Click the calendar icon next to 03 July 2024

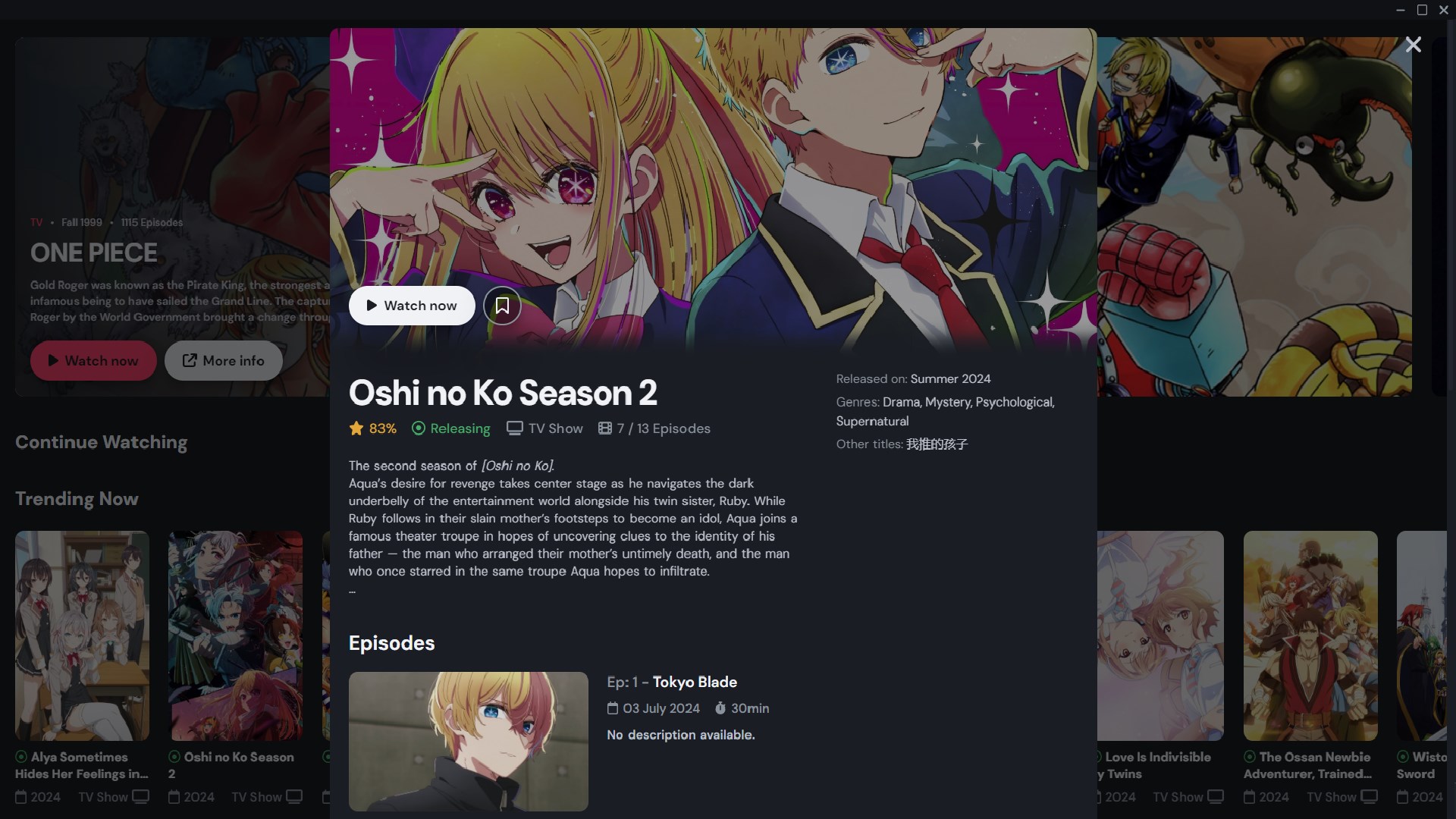[613, 708]
